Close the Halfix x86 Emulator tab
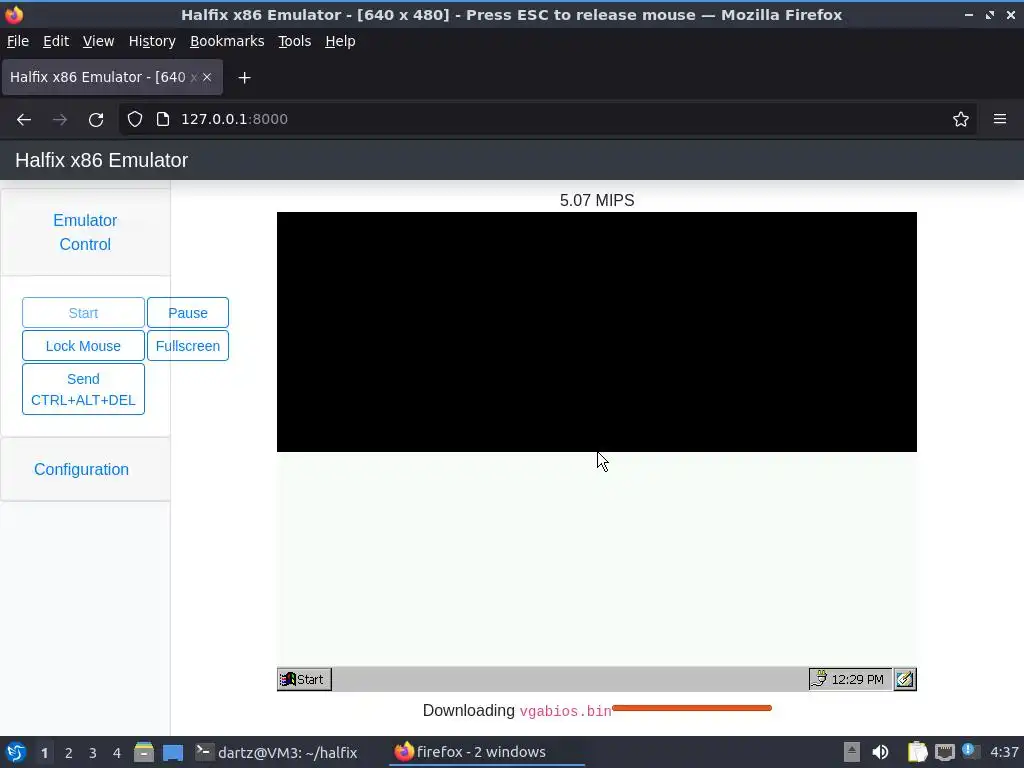The height and width of the screenshot is (768, 1024). point(207,77)
